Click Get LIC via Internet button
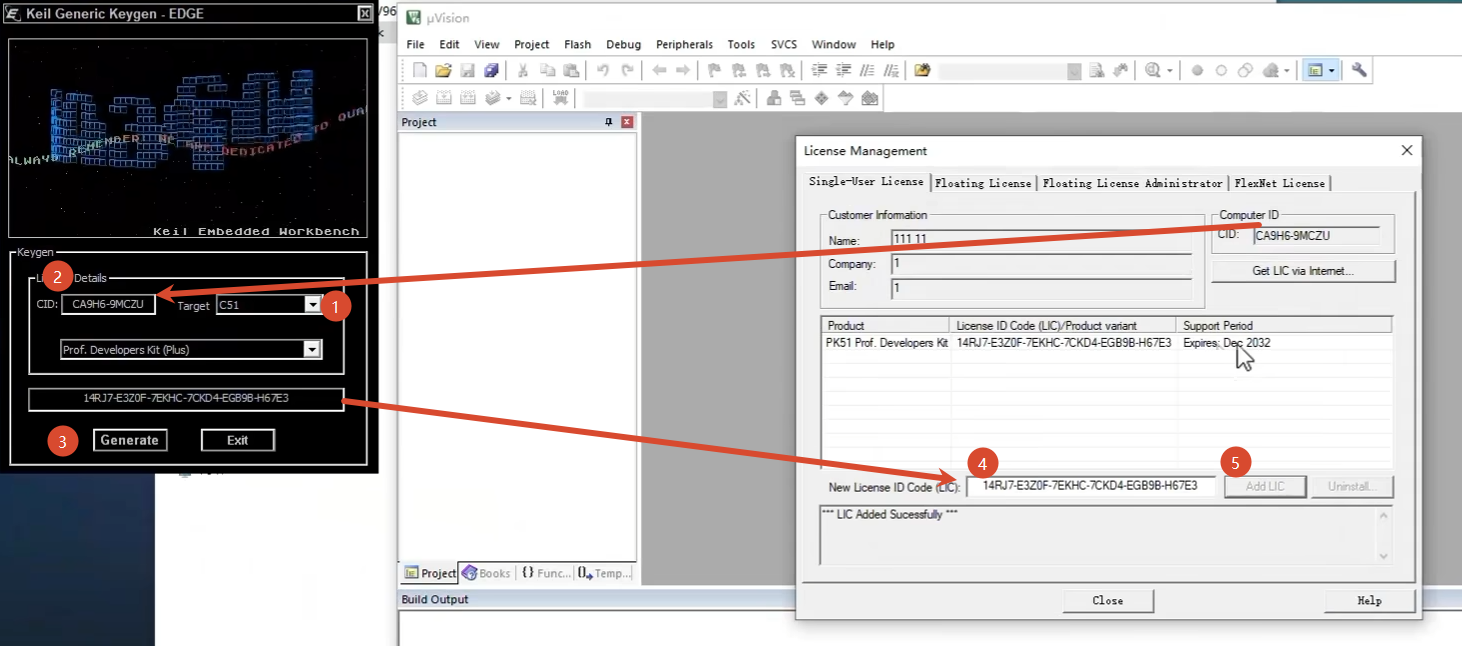The image size is (1462, 646). tap(1303, 271)
